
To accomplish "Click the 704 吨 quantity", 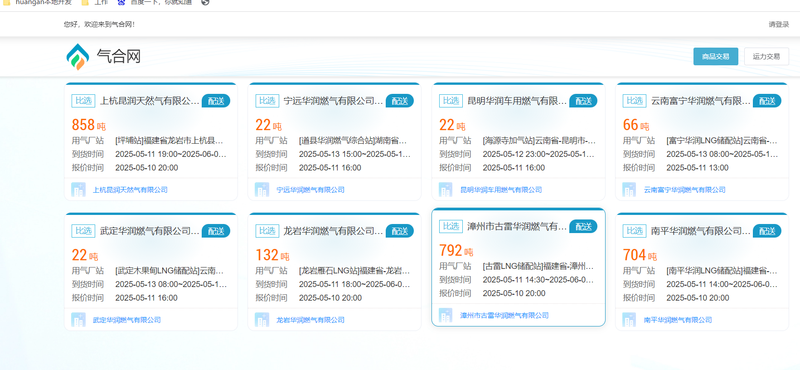I will (x=640, y=255).
